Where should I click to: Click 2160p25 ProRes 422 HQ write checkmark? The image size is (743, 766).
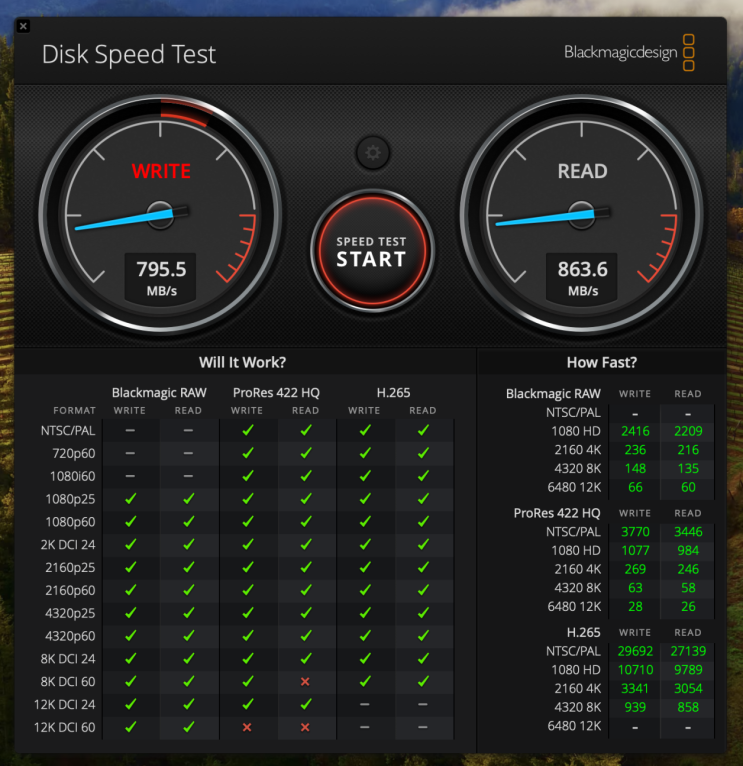[248, 567]
